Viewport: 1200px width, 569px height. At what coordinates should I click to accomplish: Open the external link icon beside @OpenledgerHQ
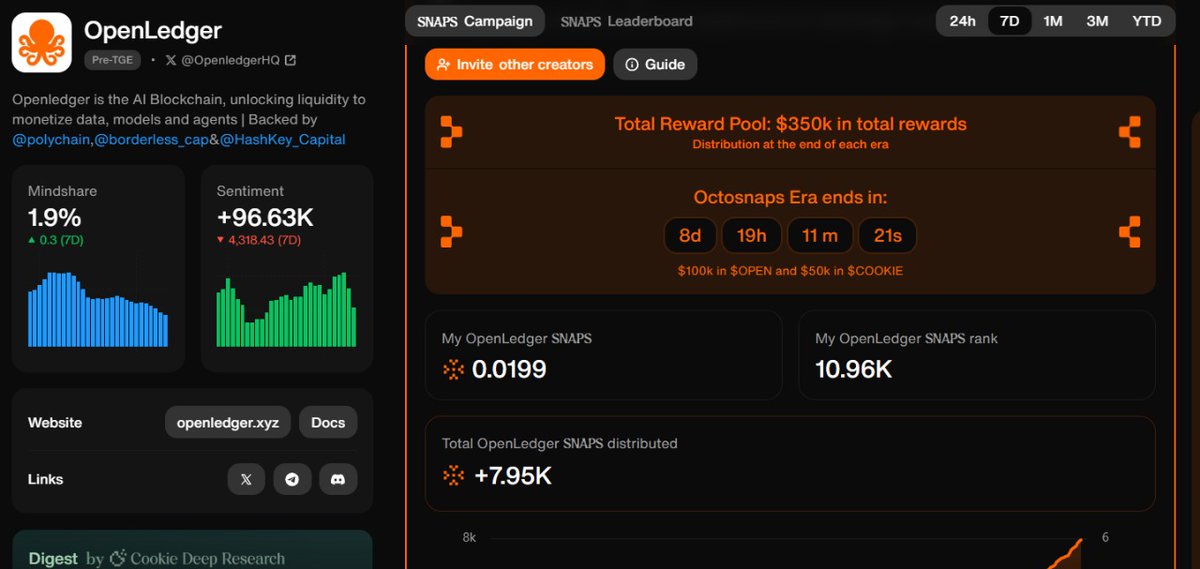pos(290,60)
